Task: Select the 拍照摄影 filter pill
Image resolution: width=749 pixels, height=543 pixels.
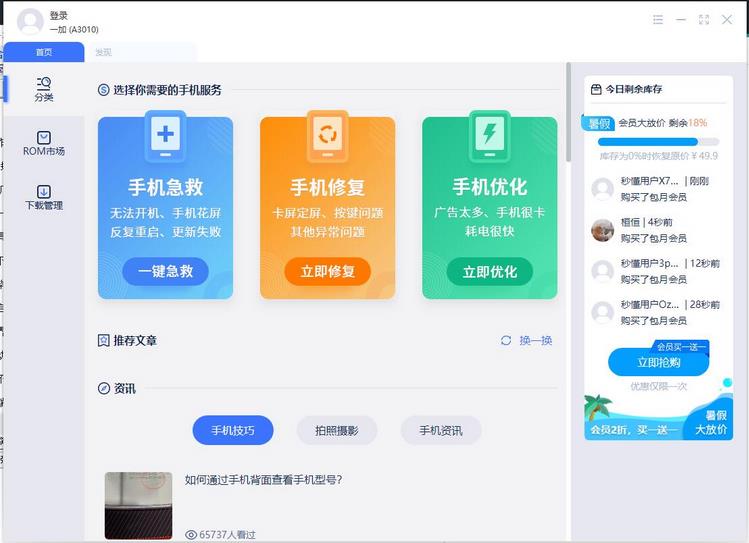Action: click(337, 431)
